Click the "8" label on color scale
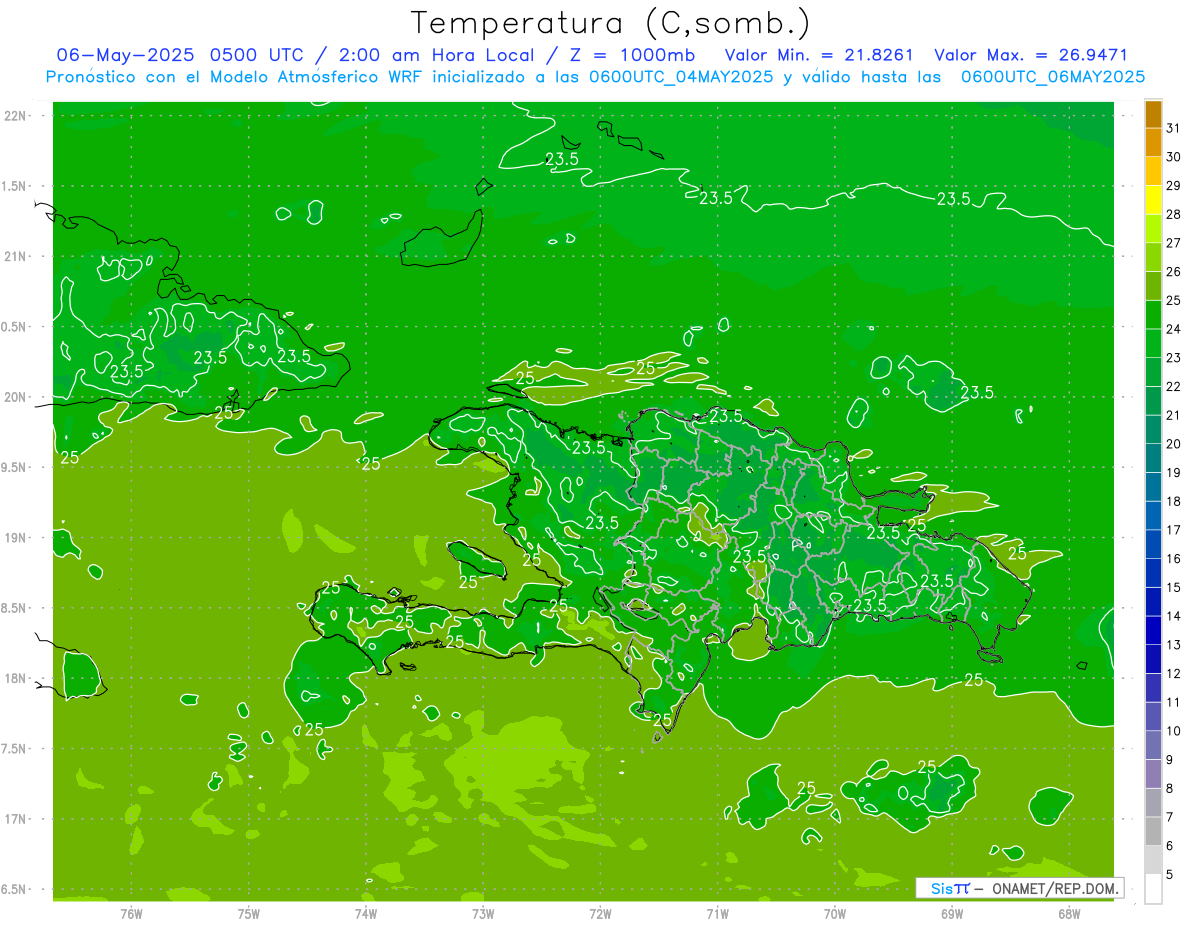The width and height of the screenshot is (1200, 927). (1170, 788)
